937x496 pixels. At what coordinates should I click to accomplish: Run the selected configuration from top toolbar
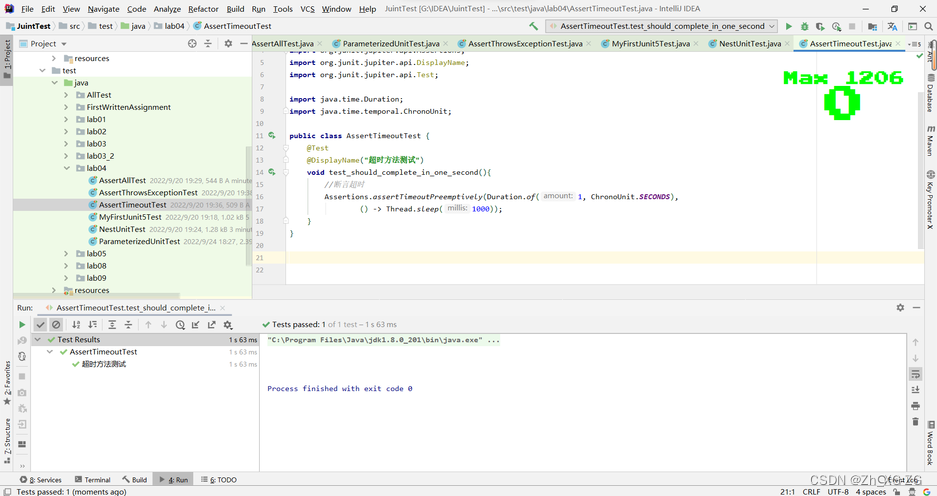[789, 26]
